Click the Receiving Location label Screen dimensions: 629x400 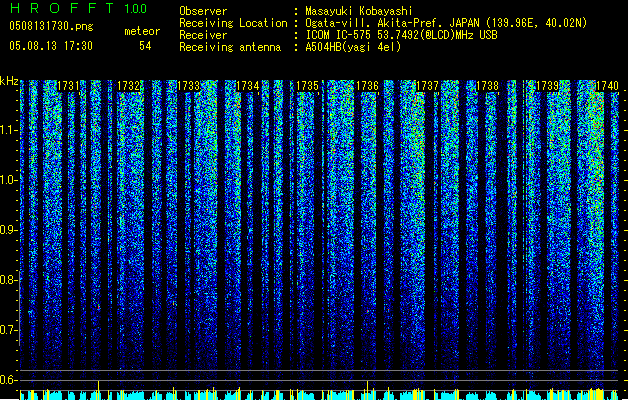233,23
